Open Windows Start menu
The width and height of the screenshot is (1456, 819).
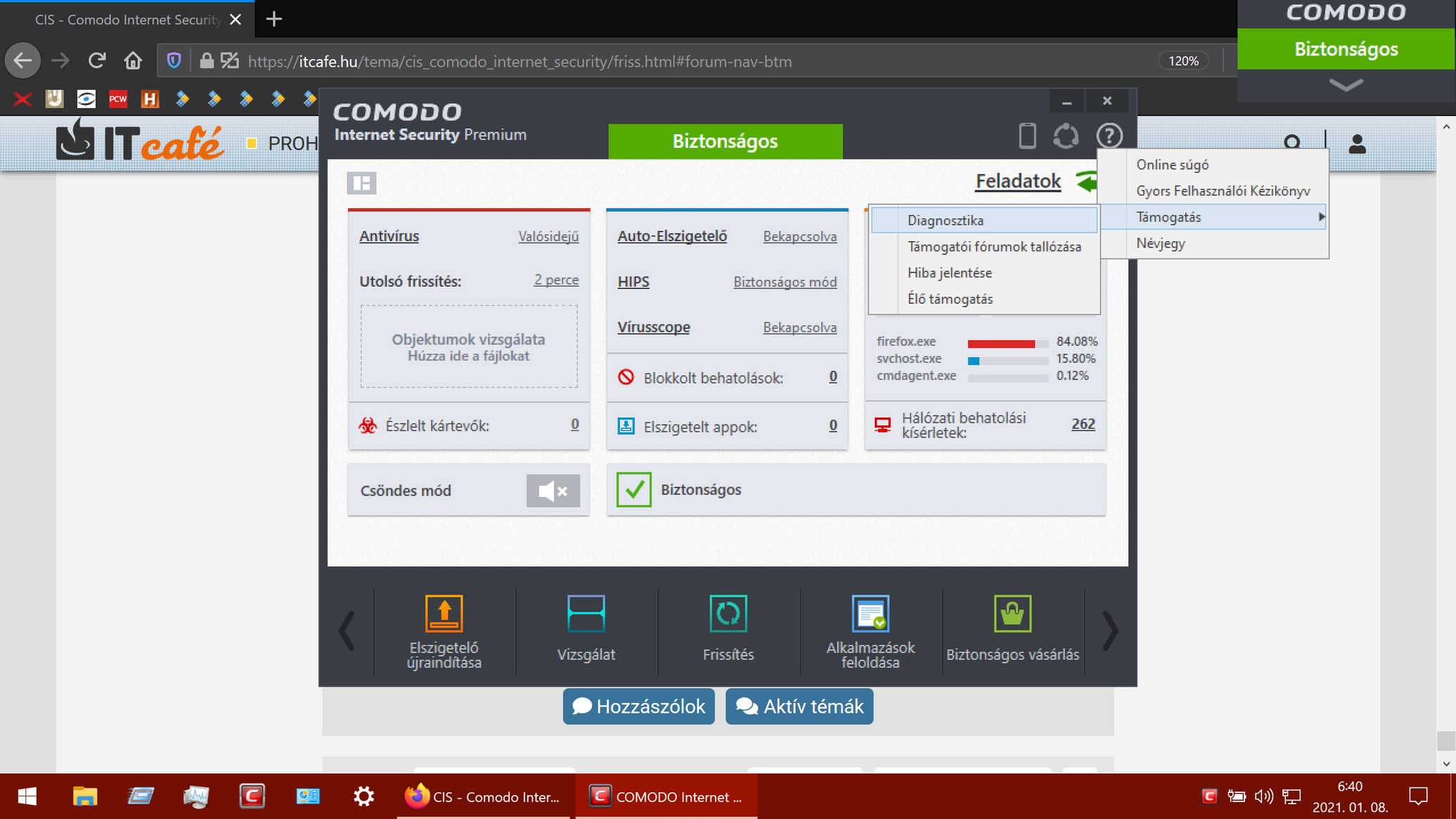(27, 796)
